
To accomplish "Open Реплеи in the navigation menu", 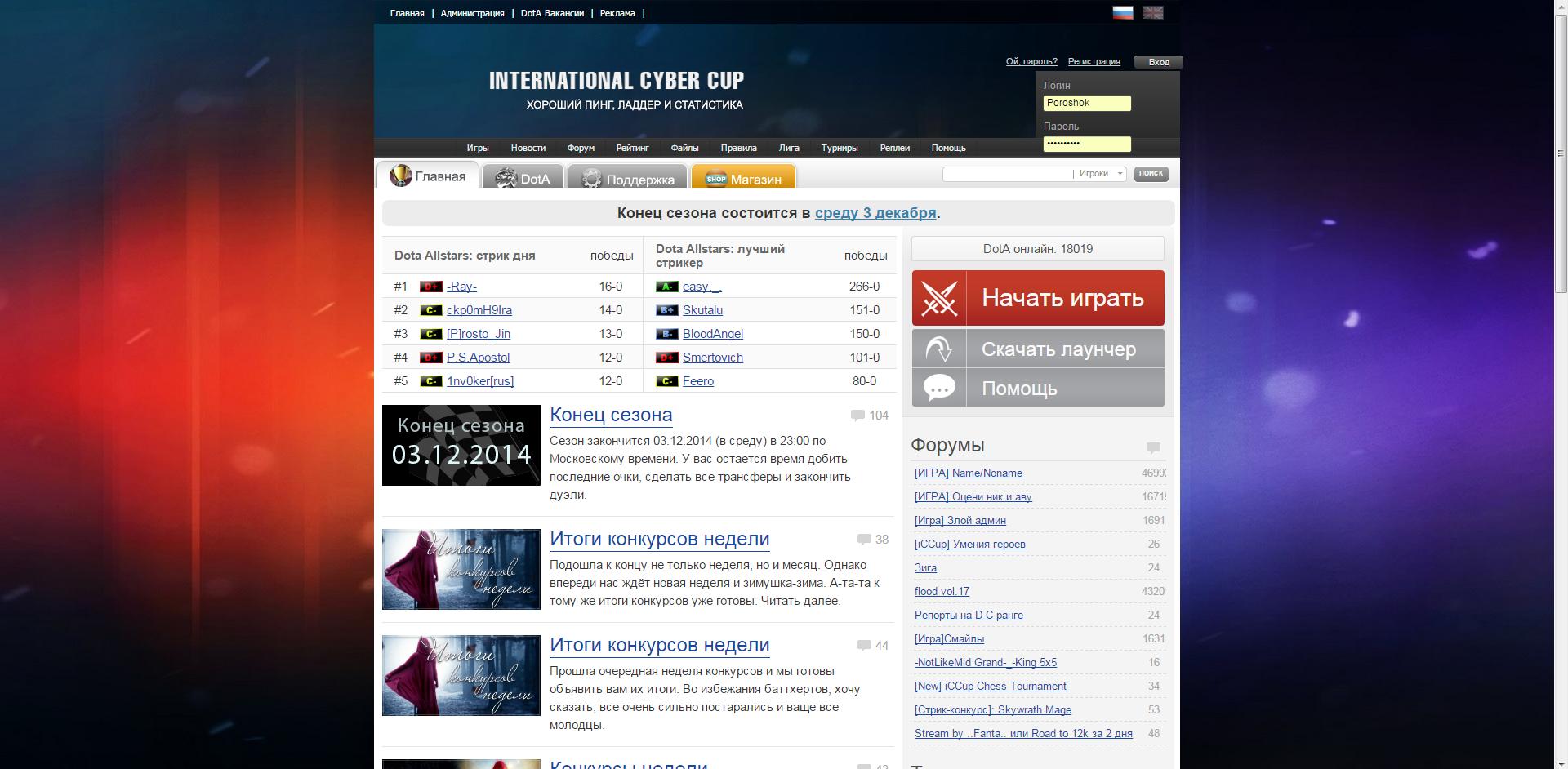I will (894, 148).
